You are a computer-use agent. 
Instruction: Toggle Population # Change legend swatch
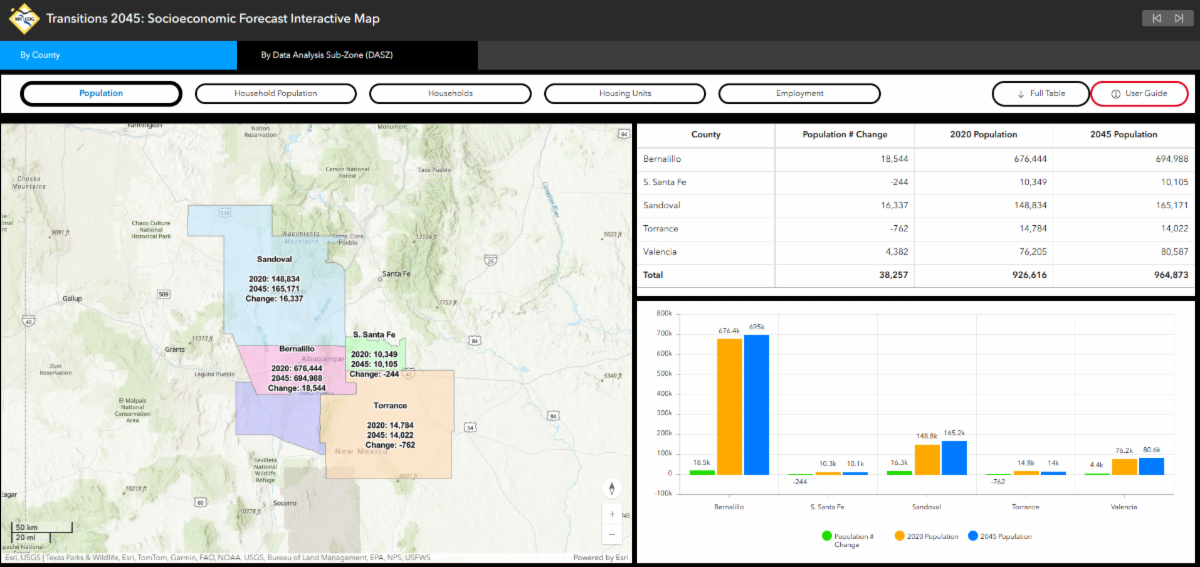pyautogui.click(x=825, y=537)
